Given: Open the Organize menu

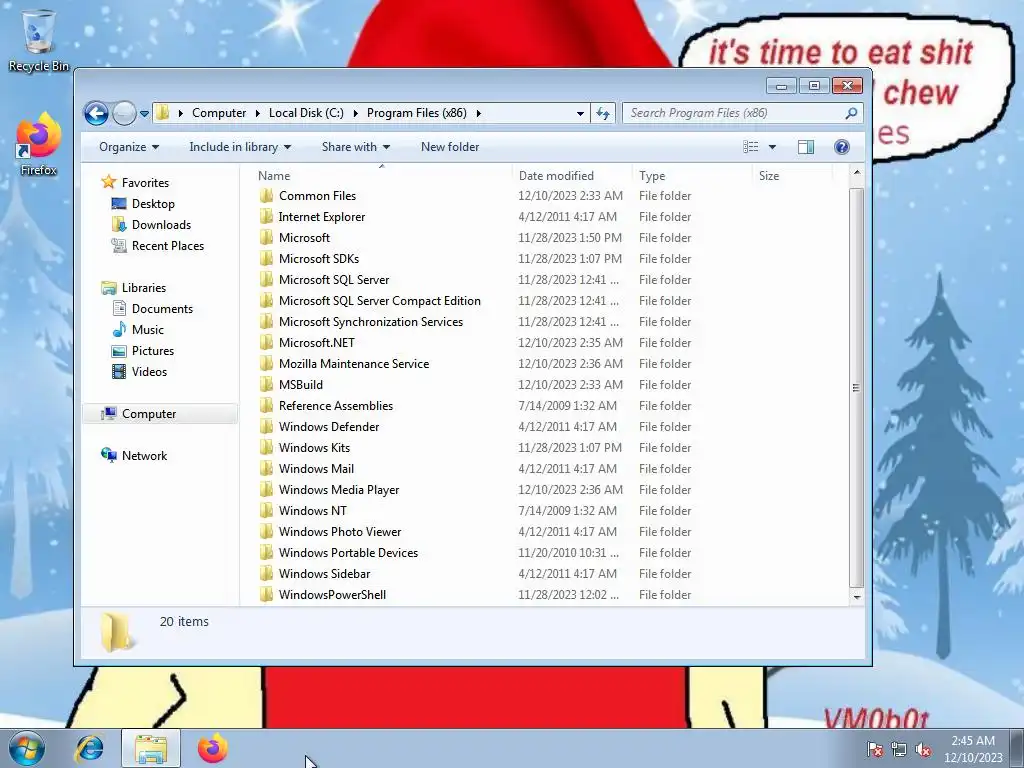Looking at the screenshot, I should 129,147.
